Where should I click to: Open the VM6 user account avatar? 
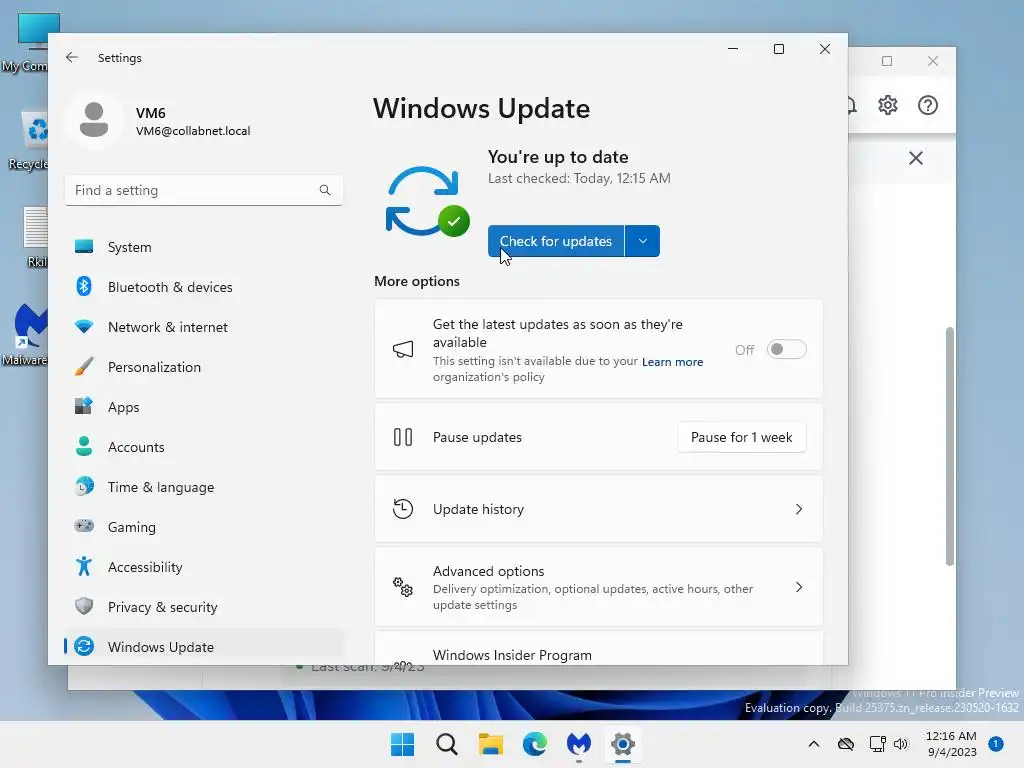94,120
